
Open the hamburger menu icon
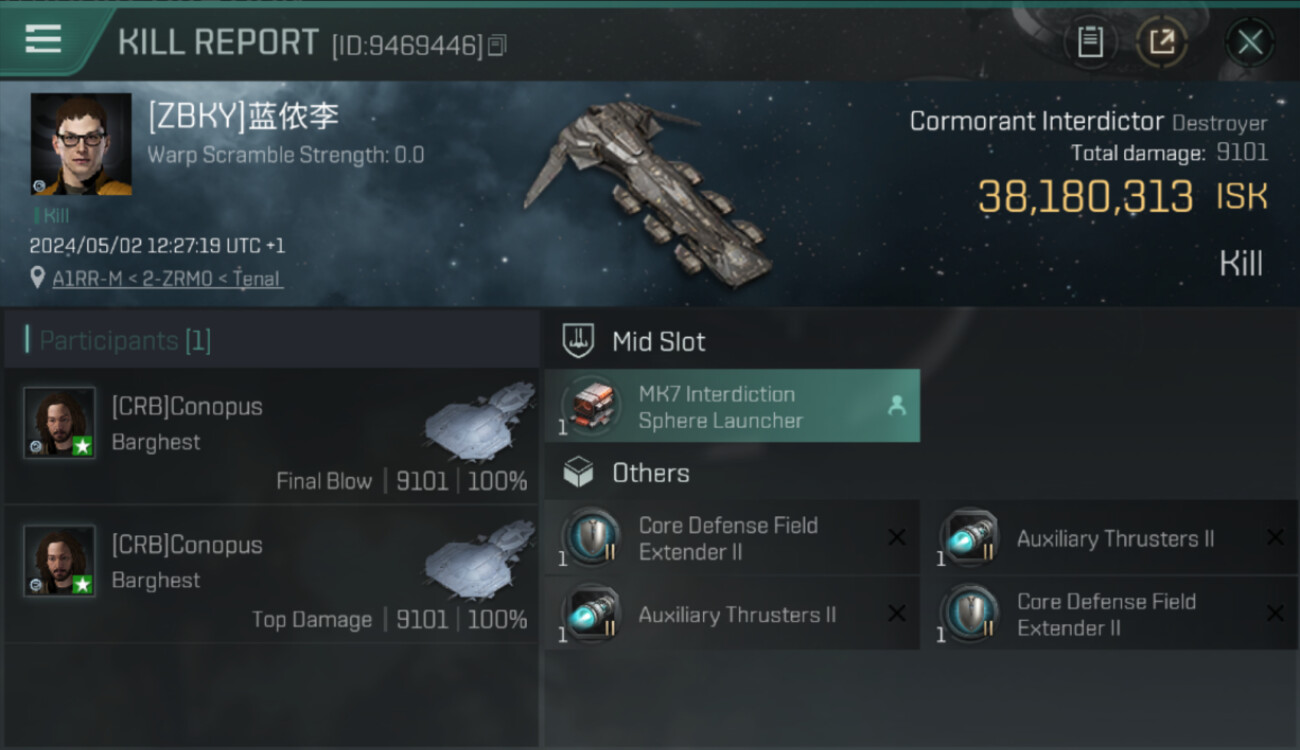[43, 39]
